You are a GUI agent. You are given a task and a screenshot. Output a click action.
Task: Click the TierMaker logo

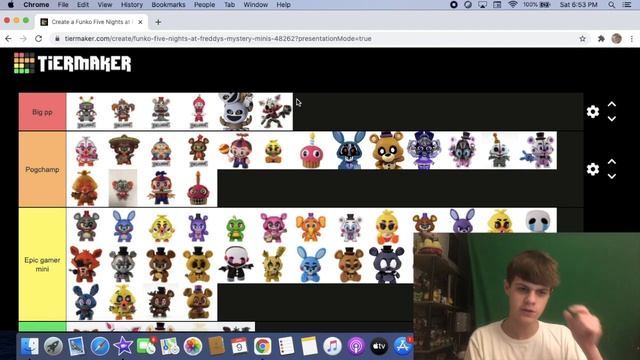(72, 63)
